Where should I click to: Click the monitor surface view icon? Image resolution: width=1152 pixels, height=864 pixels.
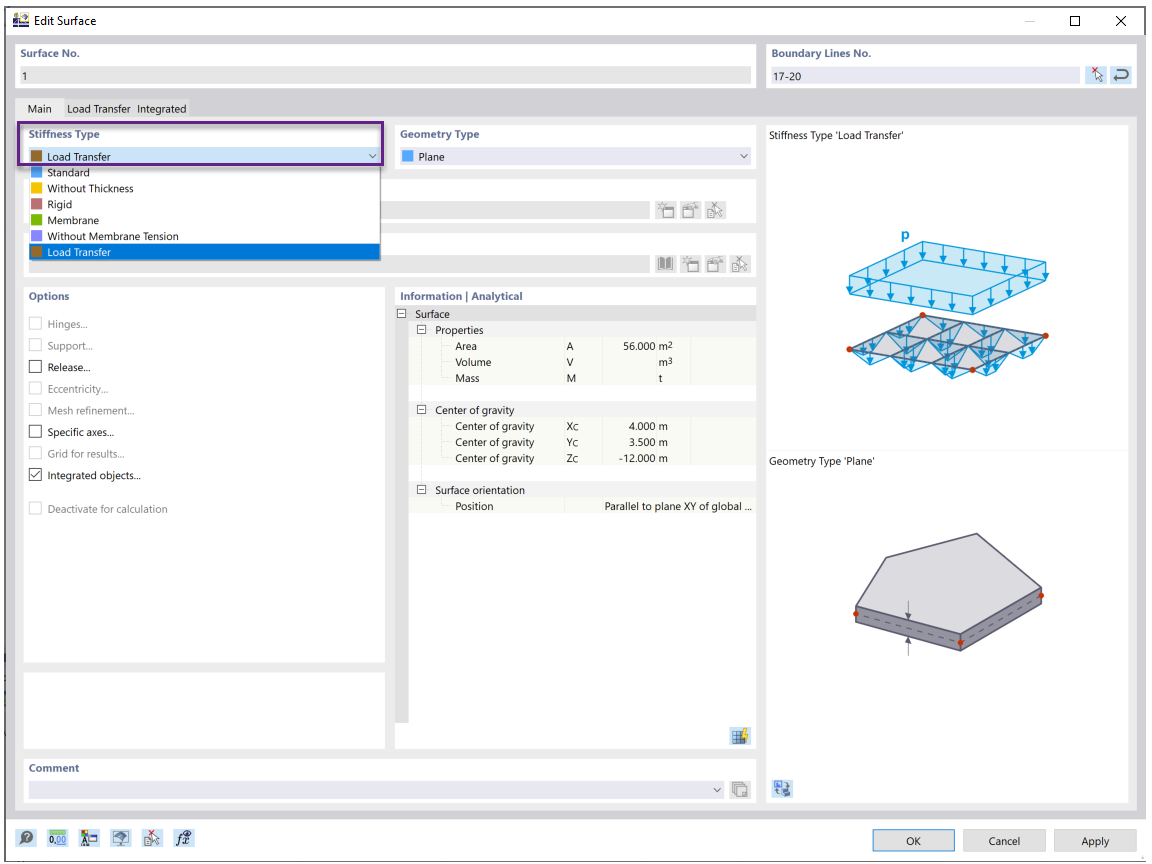point(120,838)
